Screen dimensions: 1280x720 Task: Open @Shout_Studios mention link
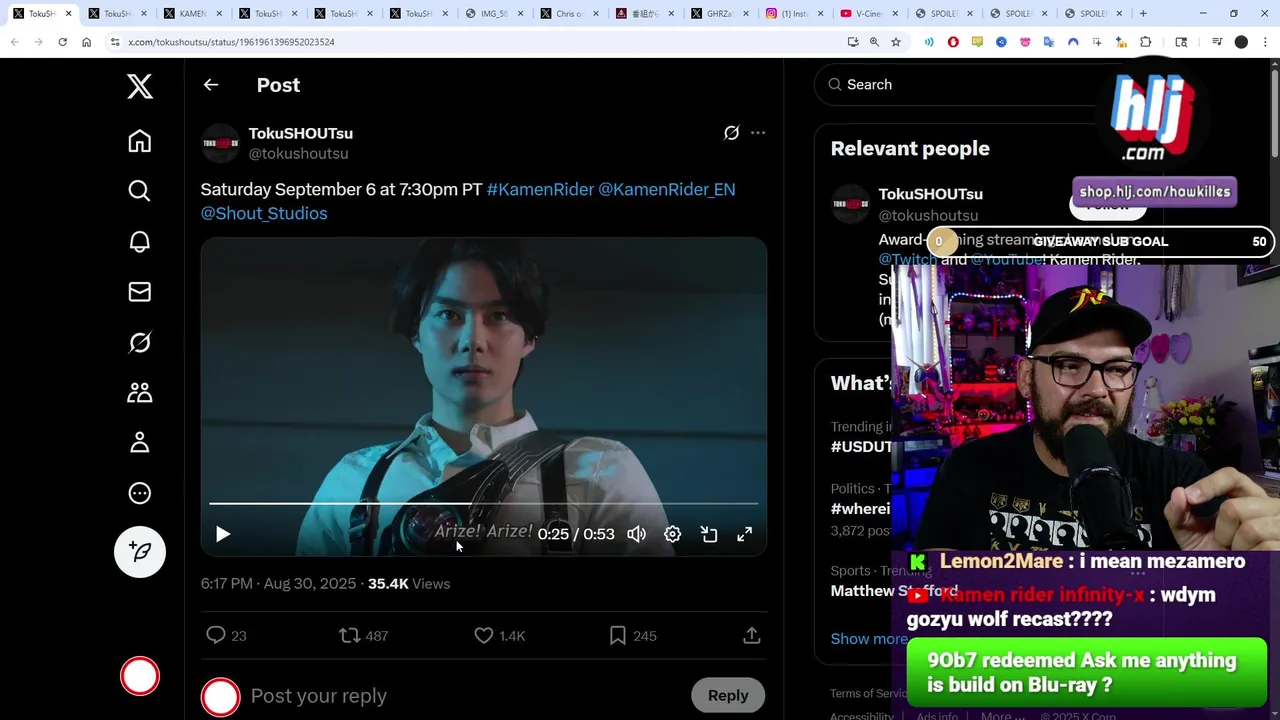click(264, 213)
